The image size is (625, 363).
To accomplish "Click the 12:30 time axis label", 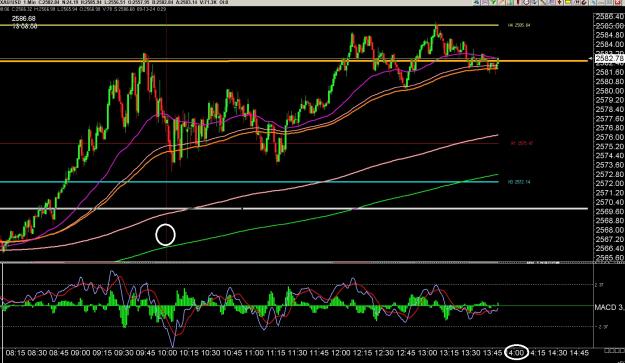I will point(384,353).
